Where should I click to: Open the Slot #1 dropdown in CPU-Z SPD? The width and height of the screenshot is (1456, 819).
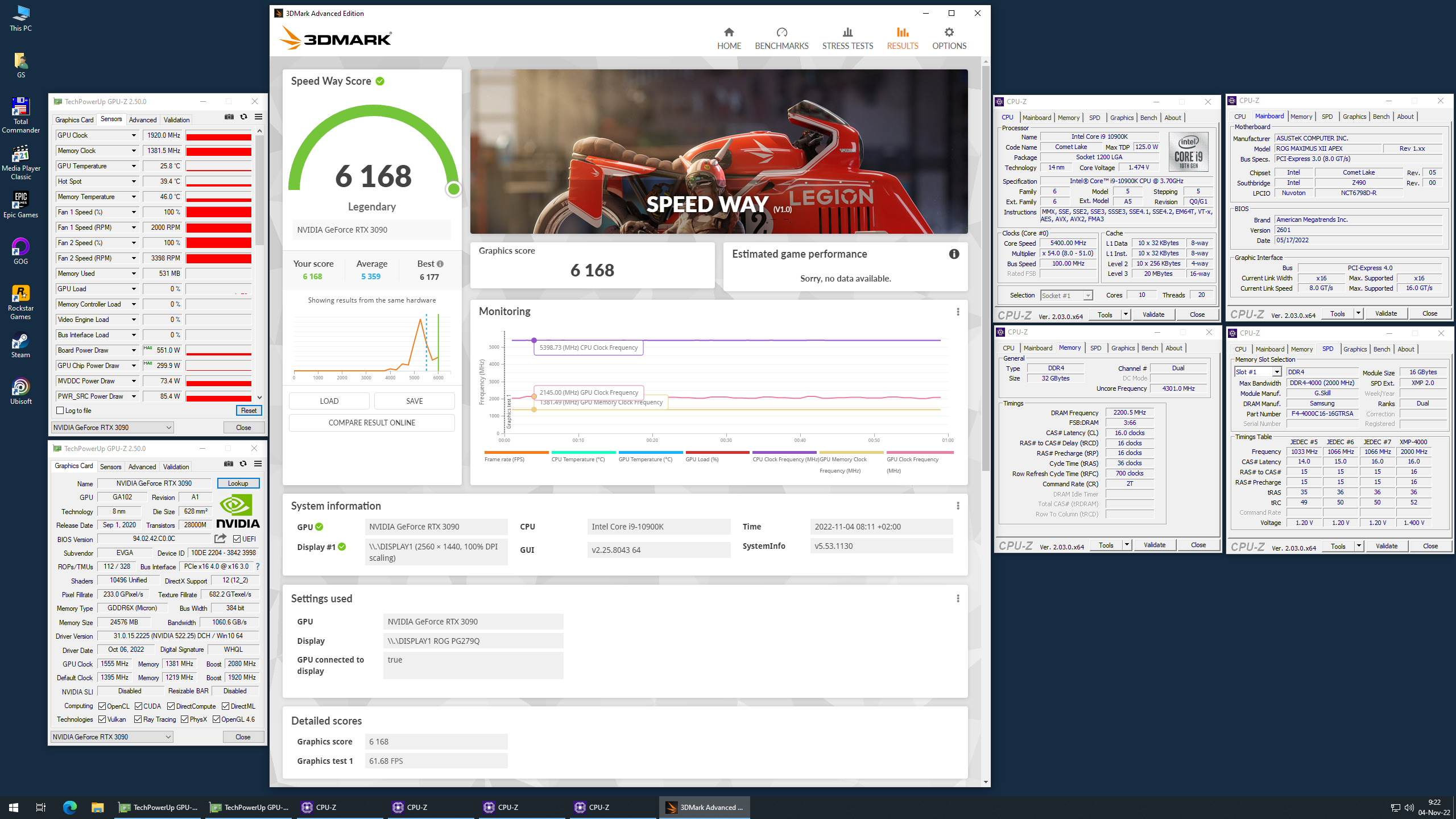click(1258, 372)
